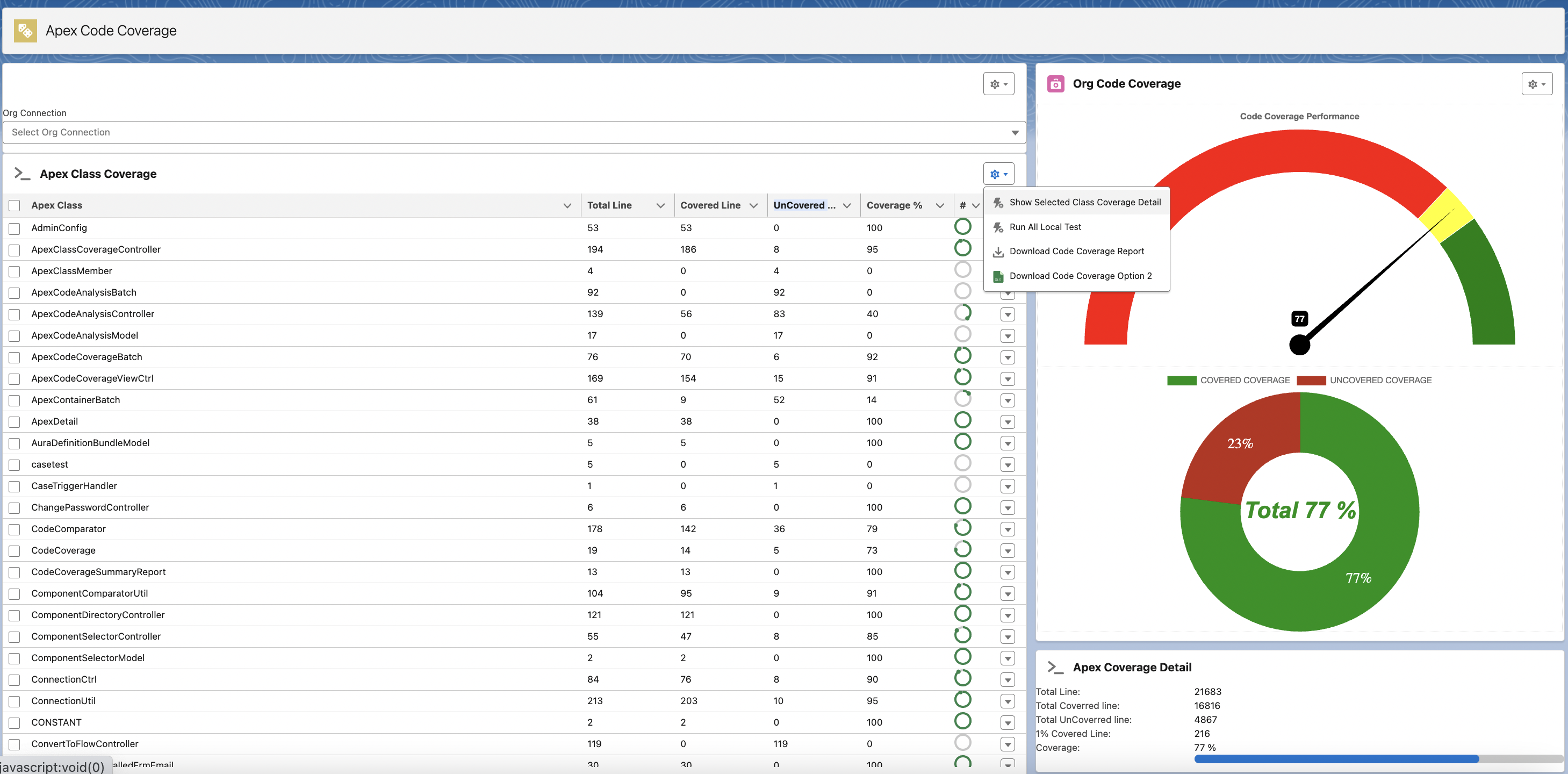Screen dimensions: 1568x774
Task: Click the top-left panel settings gear icon
Action: pyautogui.click(x=998, y=84)
